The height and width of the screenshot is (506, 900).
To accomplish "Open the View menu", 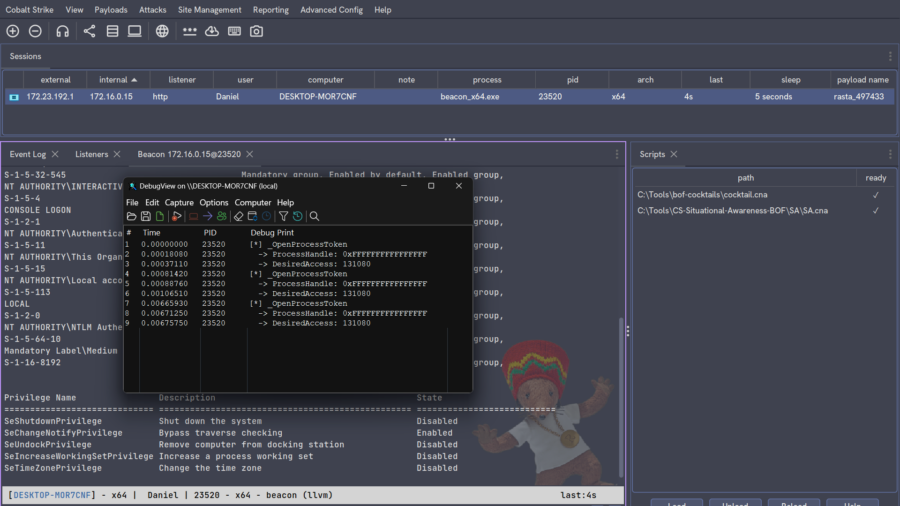I will click(74, 10).
